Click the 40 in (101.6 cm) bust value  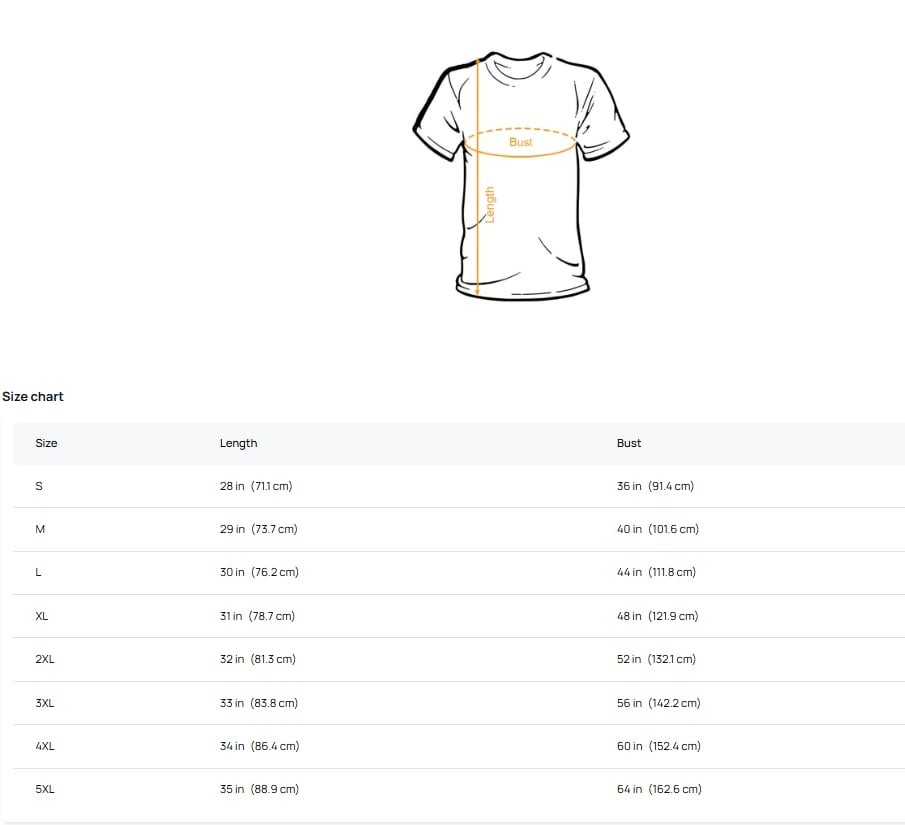658,529
